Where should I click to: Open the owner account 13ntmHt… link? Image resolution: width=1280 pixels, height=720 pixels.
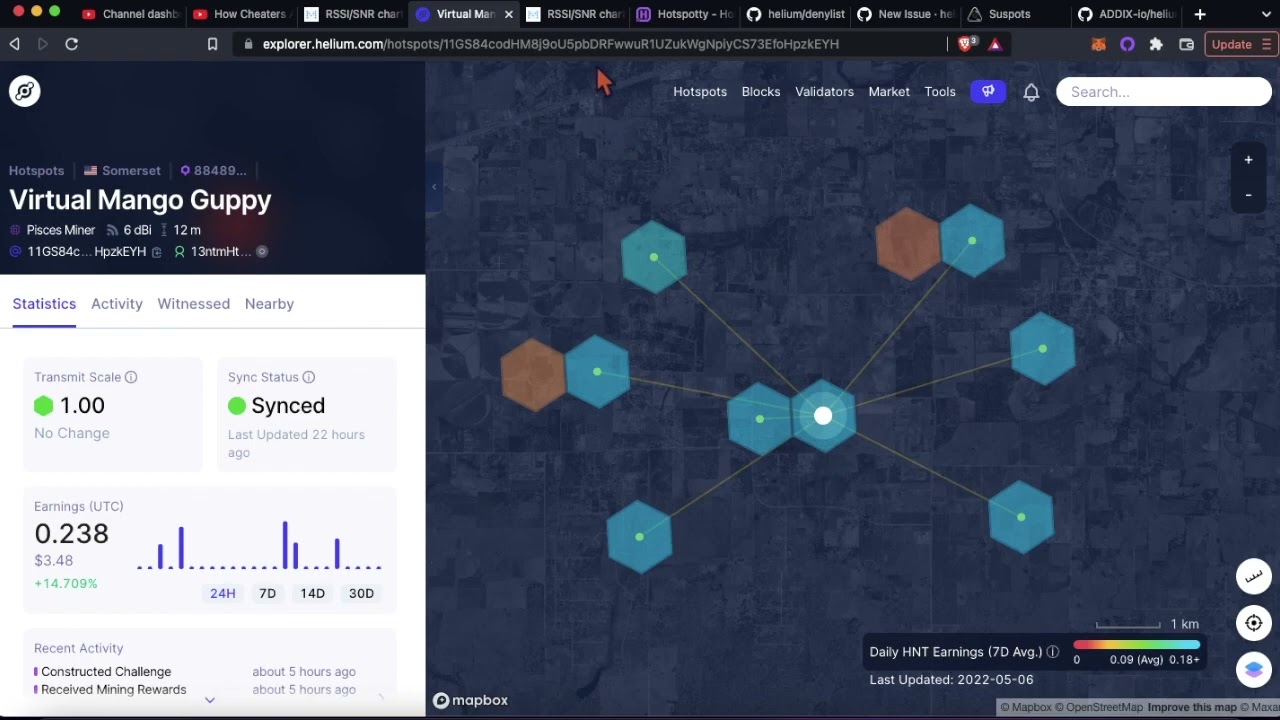[213, 252]
